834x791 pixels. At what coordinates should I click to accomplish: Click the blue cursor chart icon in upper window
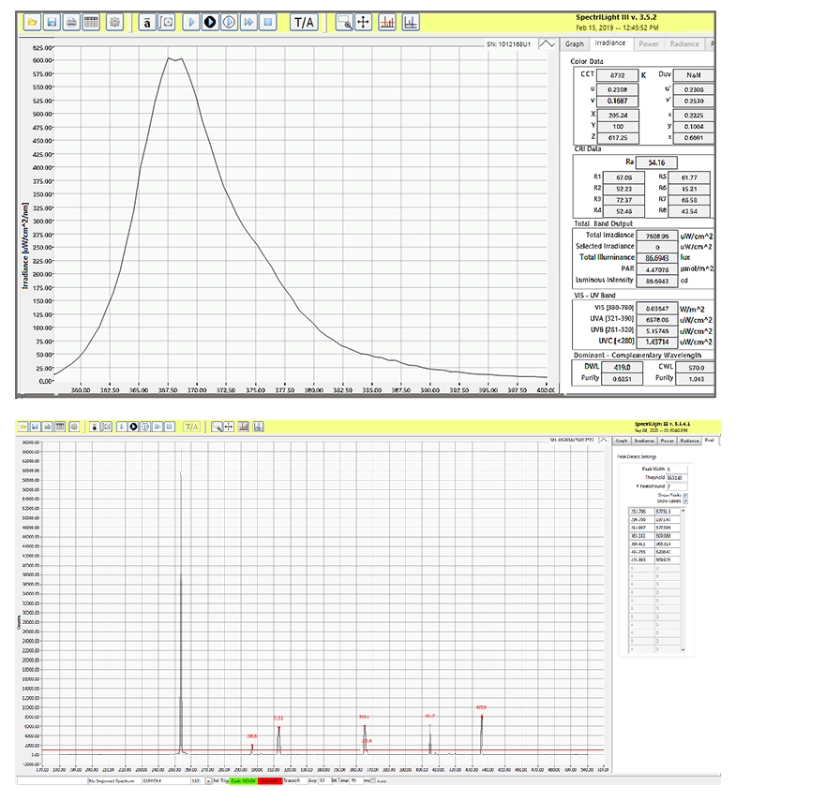pyautogui.click(x=411, y=22)
